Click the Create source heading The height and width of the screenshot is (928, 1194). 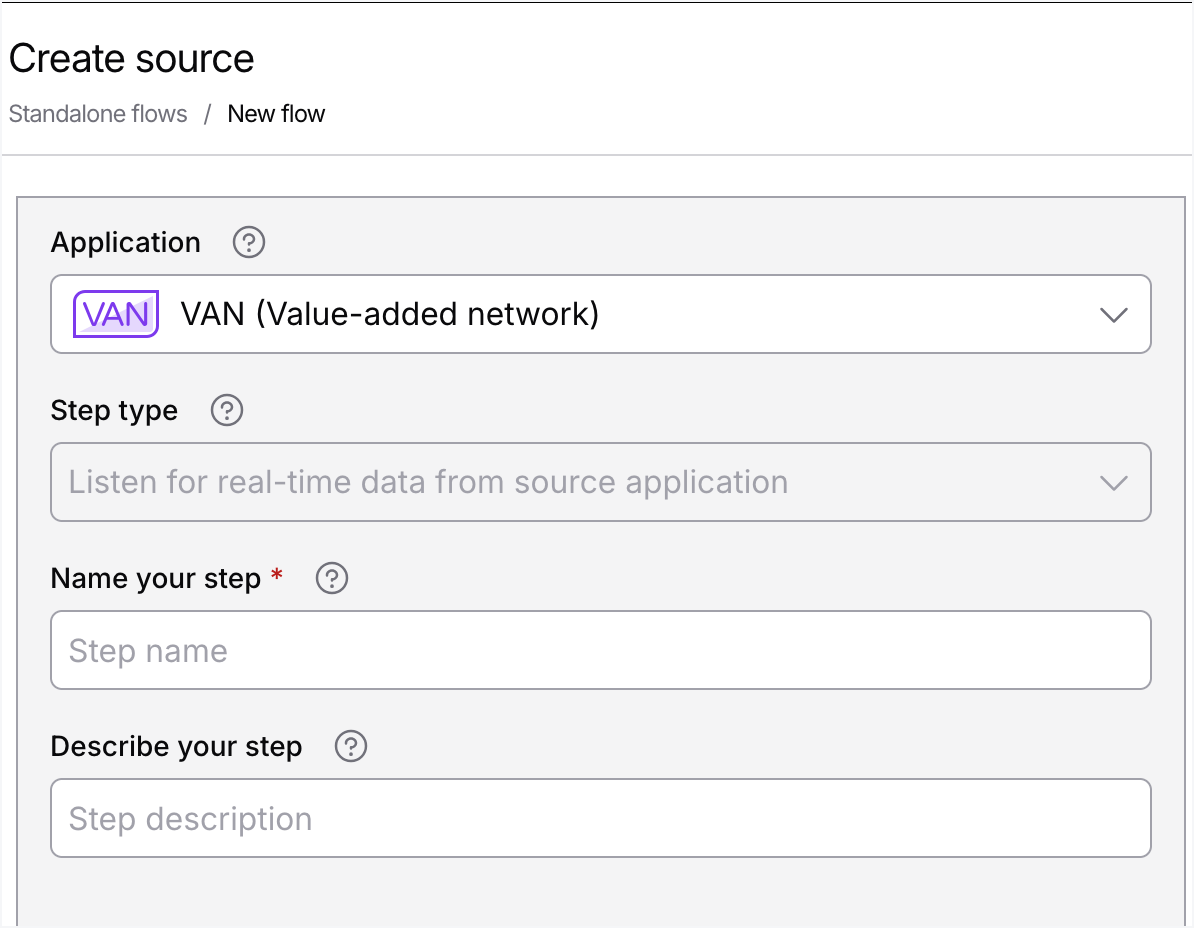(132, 59)
